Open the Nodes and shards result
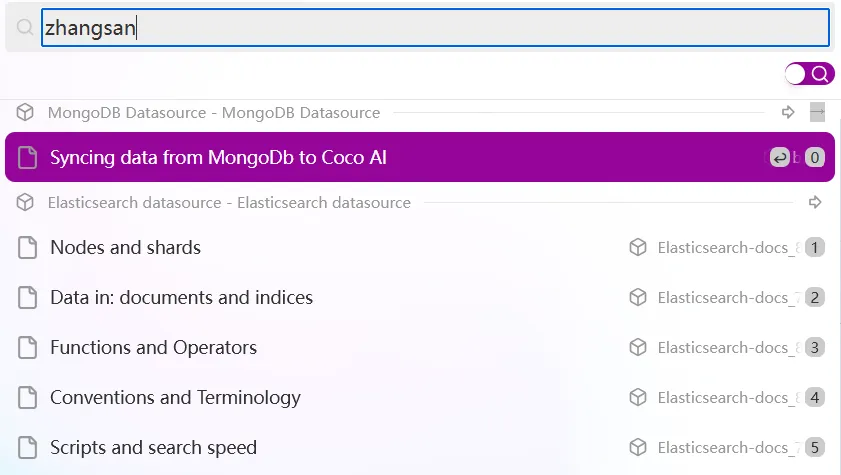 [420, 248]
